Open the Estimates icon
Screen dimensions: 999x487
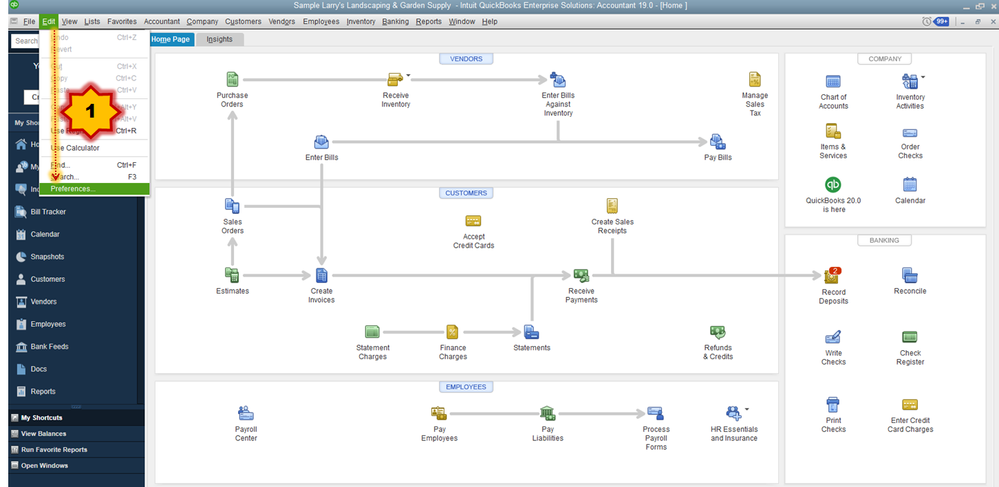point(232,275)
